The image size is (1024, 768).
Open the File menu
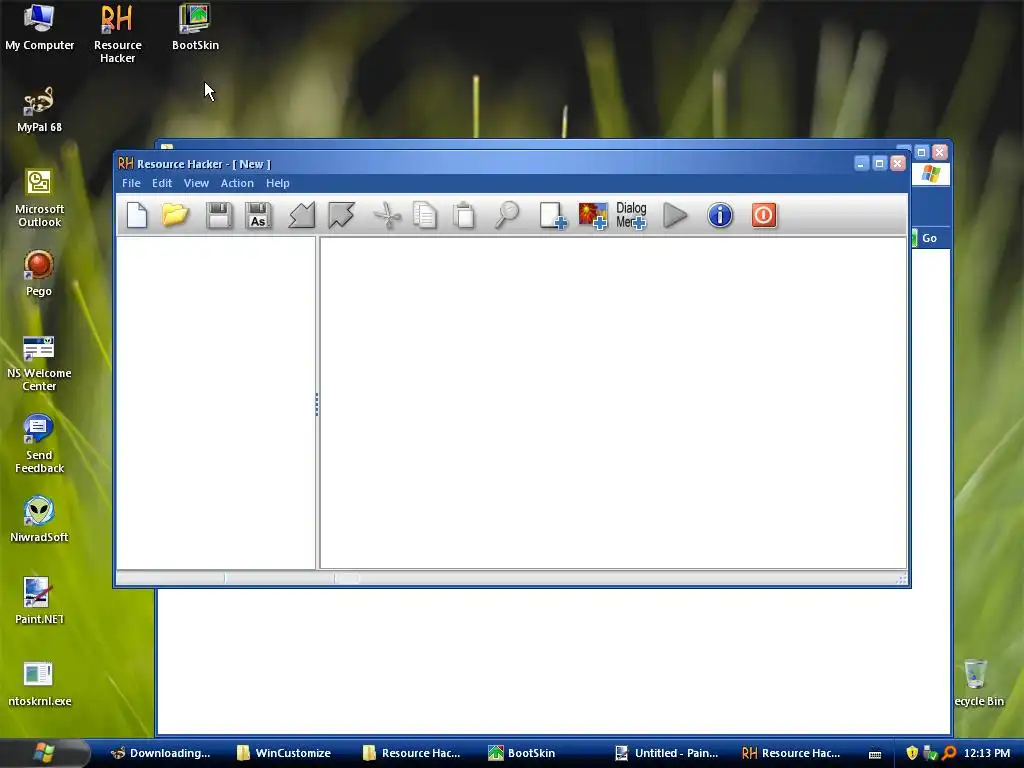[131, 183]
